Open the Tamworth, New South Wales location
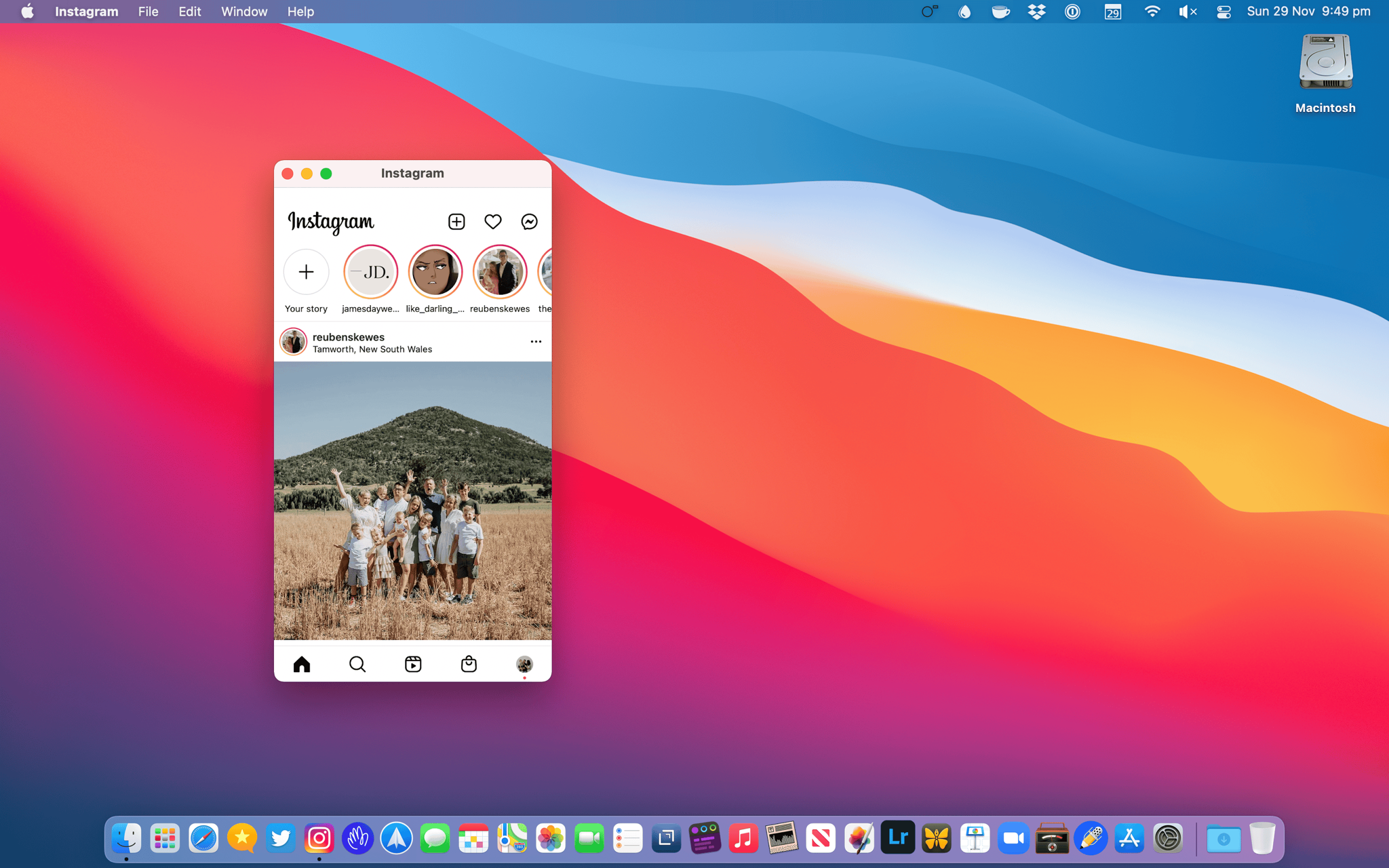1389x868 pixels. [x=372, y=349]
